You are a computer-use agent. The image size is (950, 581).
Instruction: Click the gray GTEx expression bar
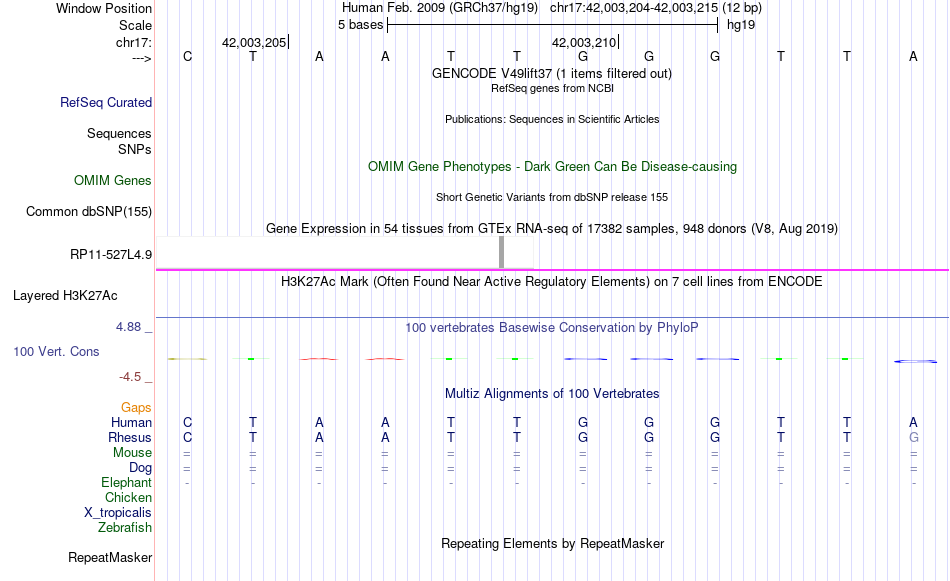(501, 252)
